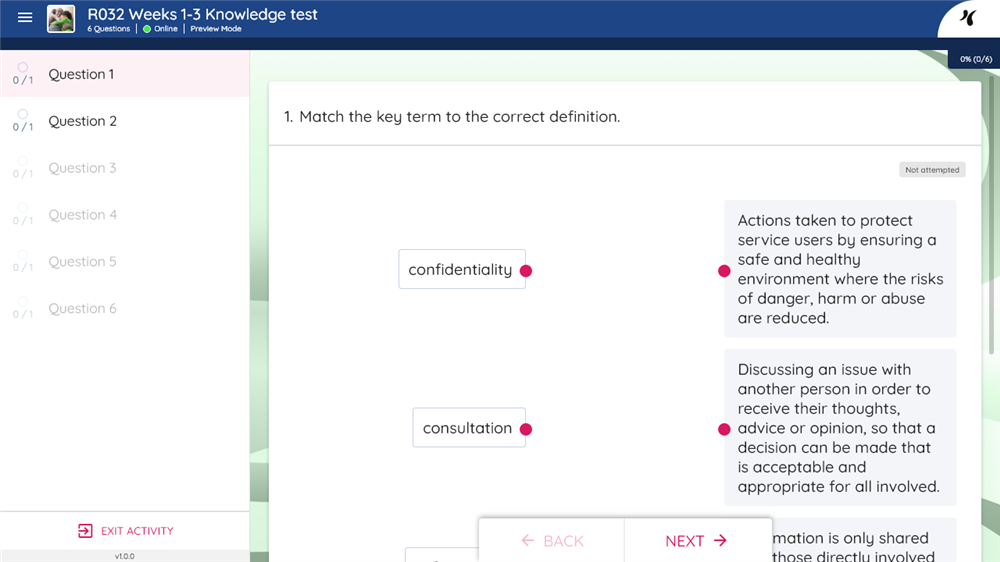Image resolution: width=1000 pixels, height=562 pixels.
Task: Click the v1.0.0 version label
Action: click(x=124, y=556)
